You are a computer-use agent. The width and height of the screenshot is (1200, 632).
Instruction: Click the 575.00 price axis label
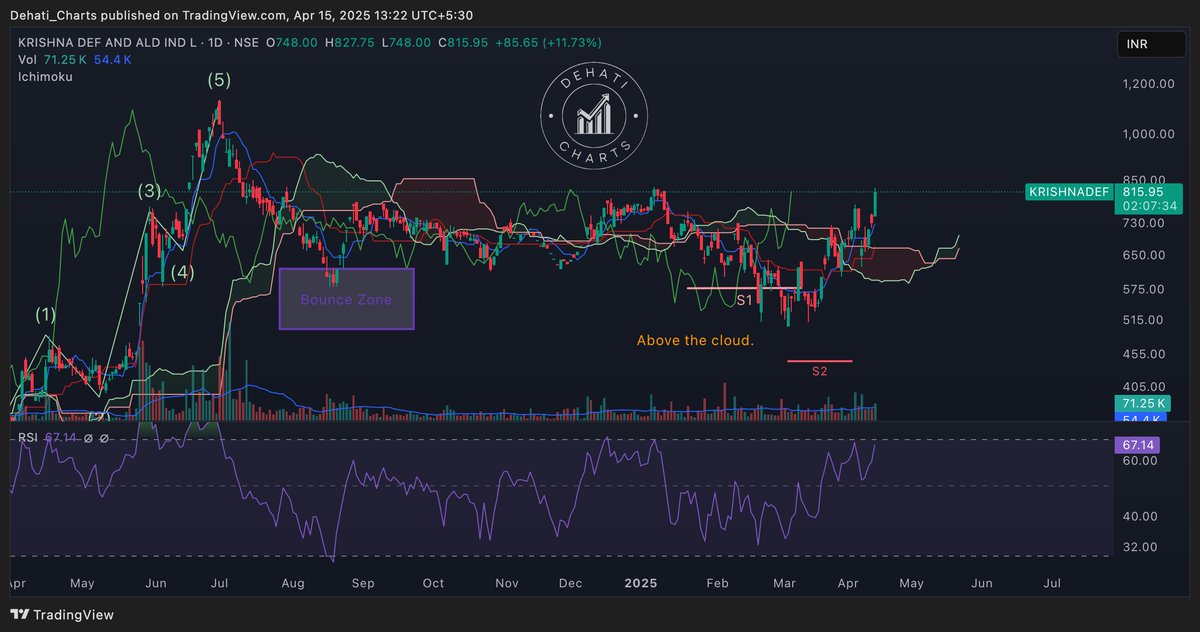[1143, 290]
